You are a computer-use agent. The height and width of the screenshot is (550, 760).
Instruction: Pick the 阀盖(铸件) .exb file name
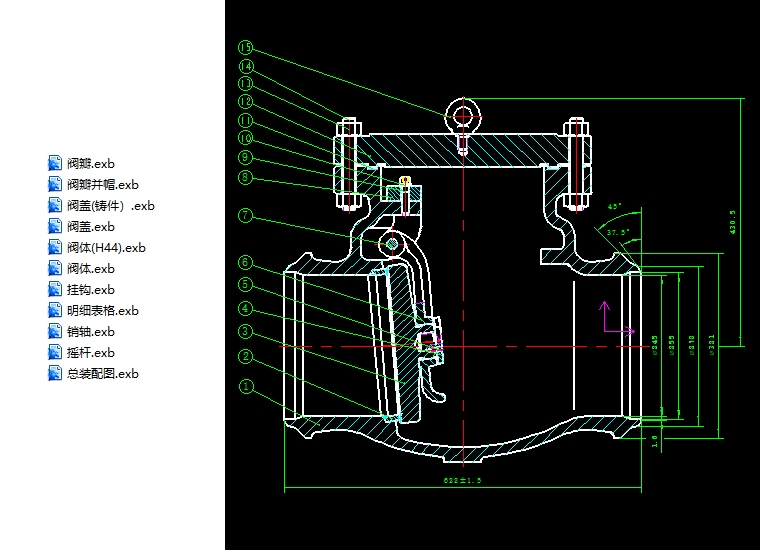point(111,205)
